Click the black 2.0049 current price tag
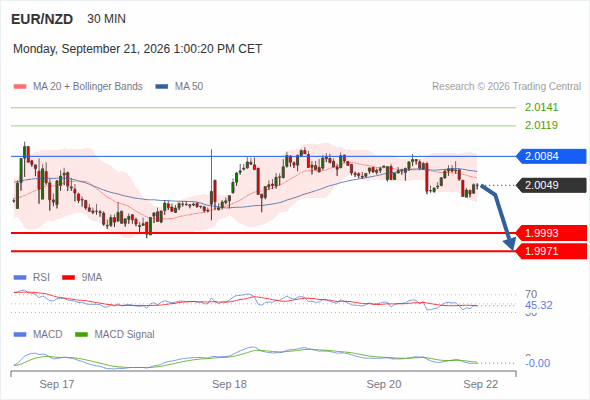 [x=551, y=186]
